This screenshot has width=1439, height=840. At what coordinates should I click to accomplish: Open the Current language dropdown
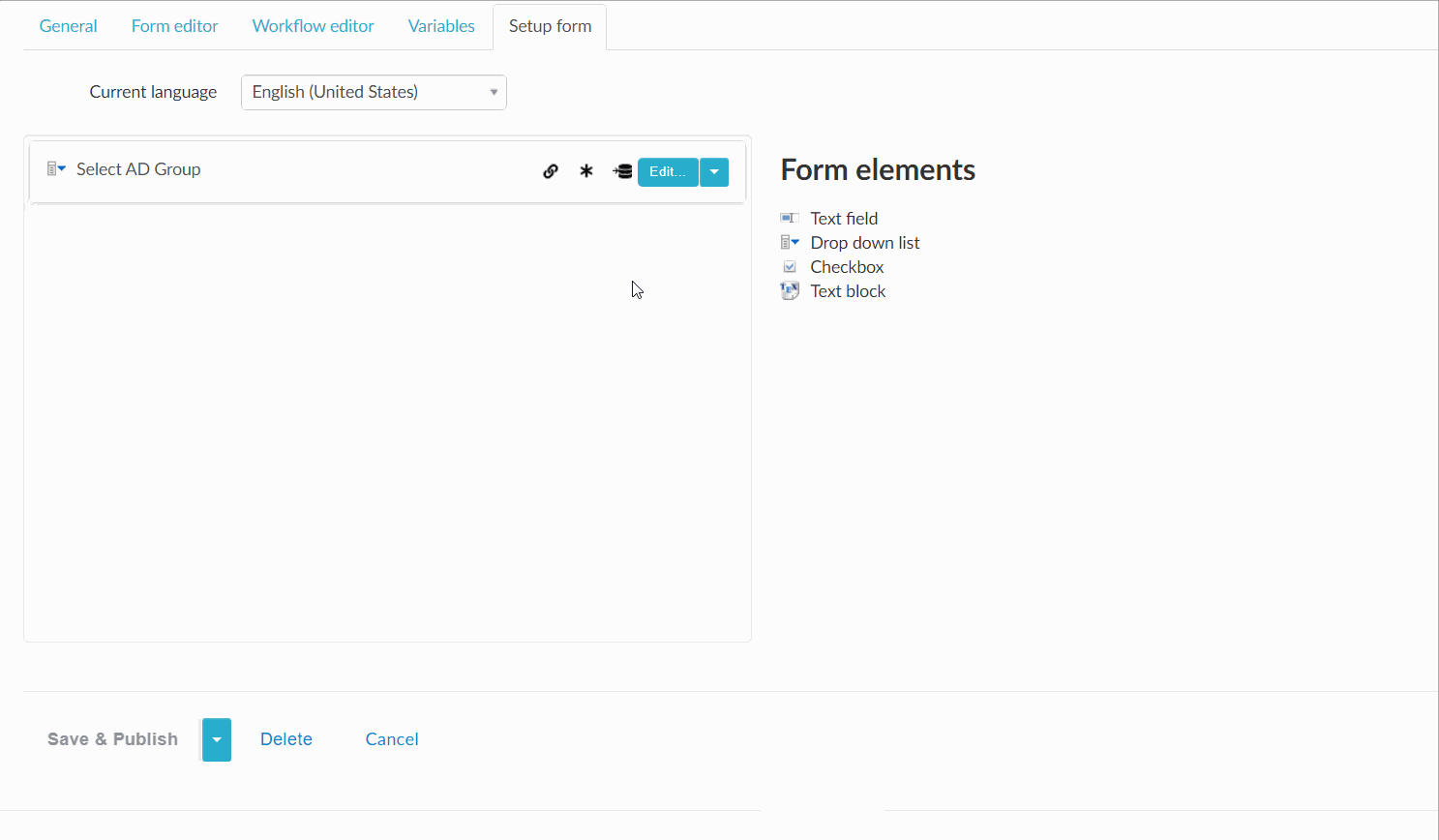coord(374,92)
